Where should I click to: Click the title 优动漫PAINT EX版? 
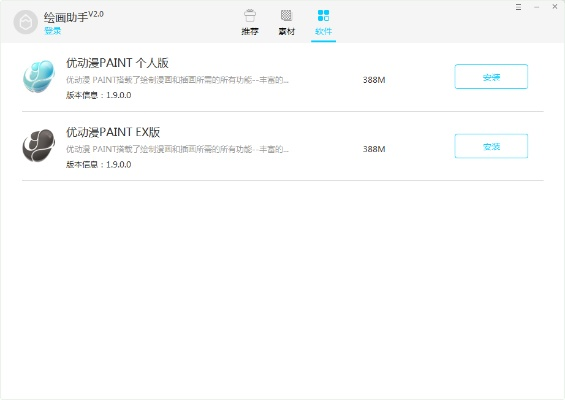coord(113,132)
